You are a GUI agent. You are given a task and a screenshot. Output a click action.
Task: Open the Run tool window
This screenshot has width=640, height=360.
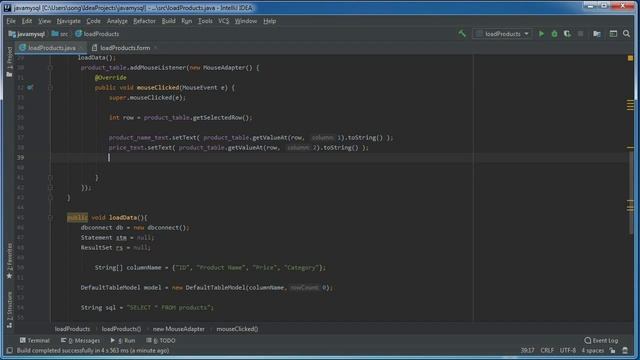122,340
